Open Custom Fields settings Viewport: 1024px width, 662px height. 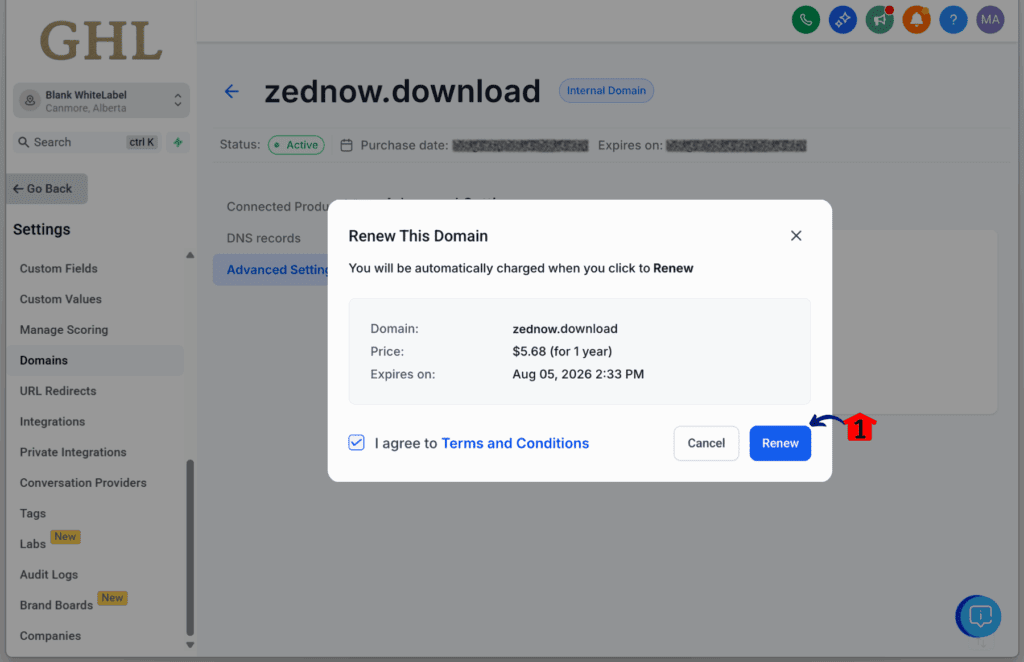click(59, 268)
